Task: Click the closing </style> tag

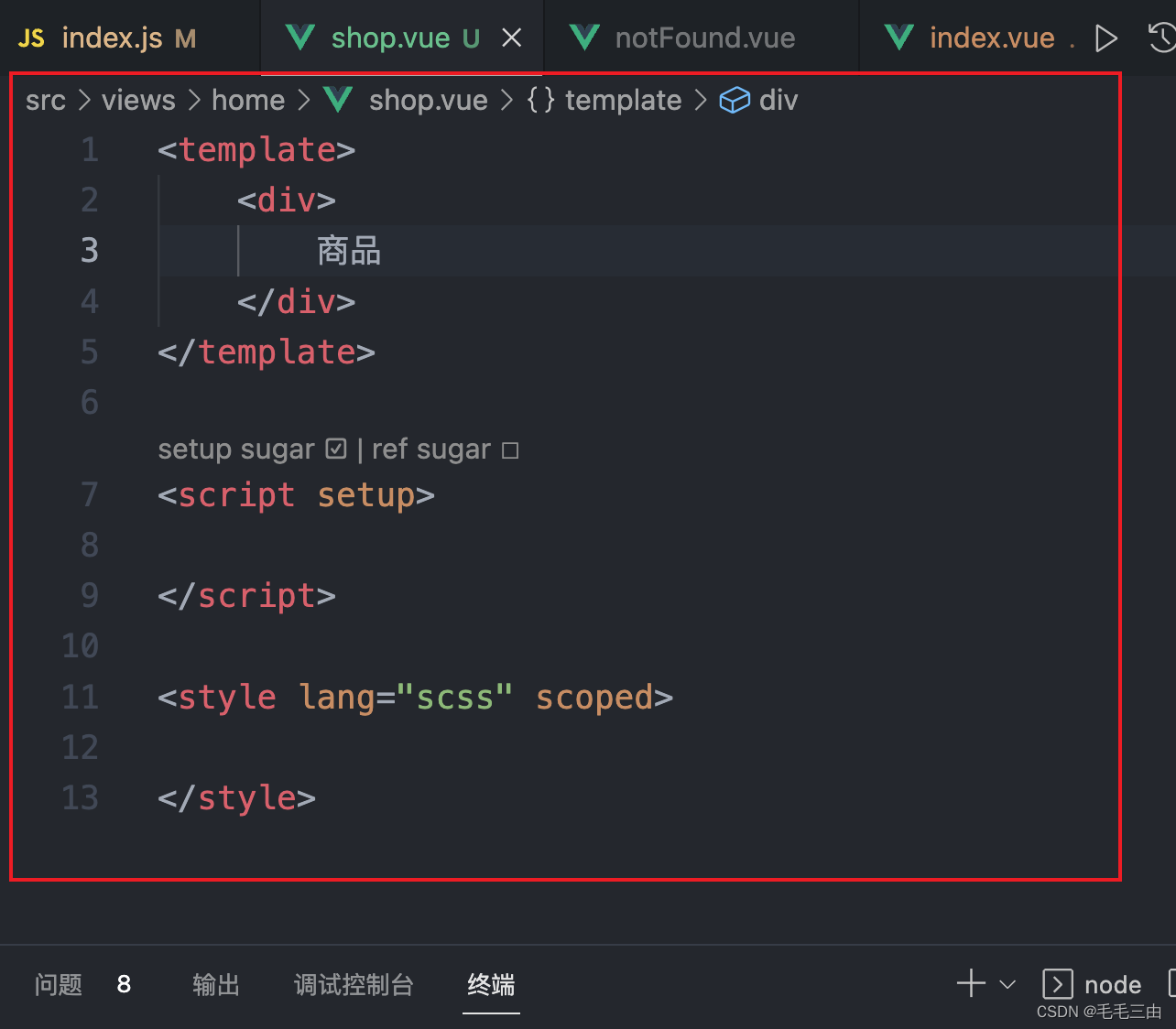Action: point(236,797)
